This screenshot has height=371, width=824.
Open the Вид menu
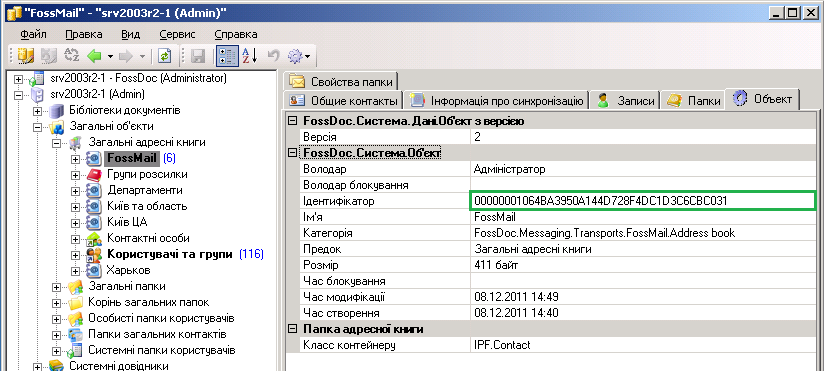(130, 35)
